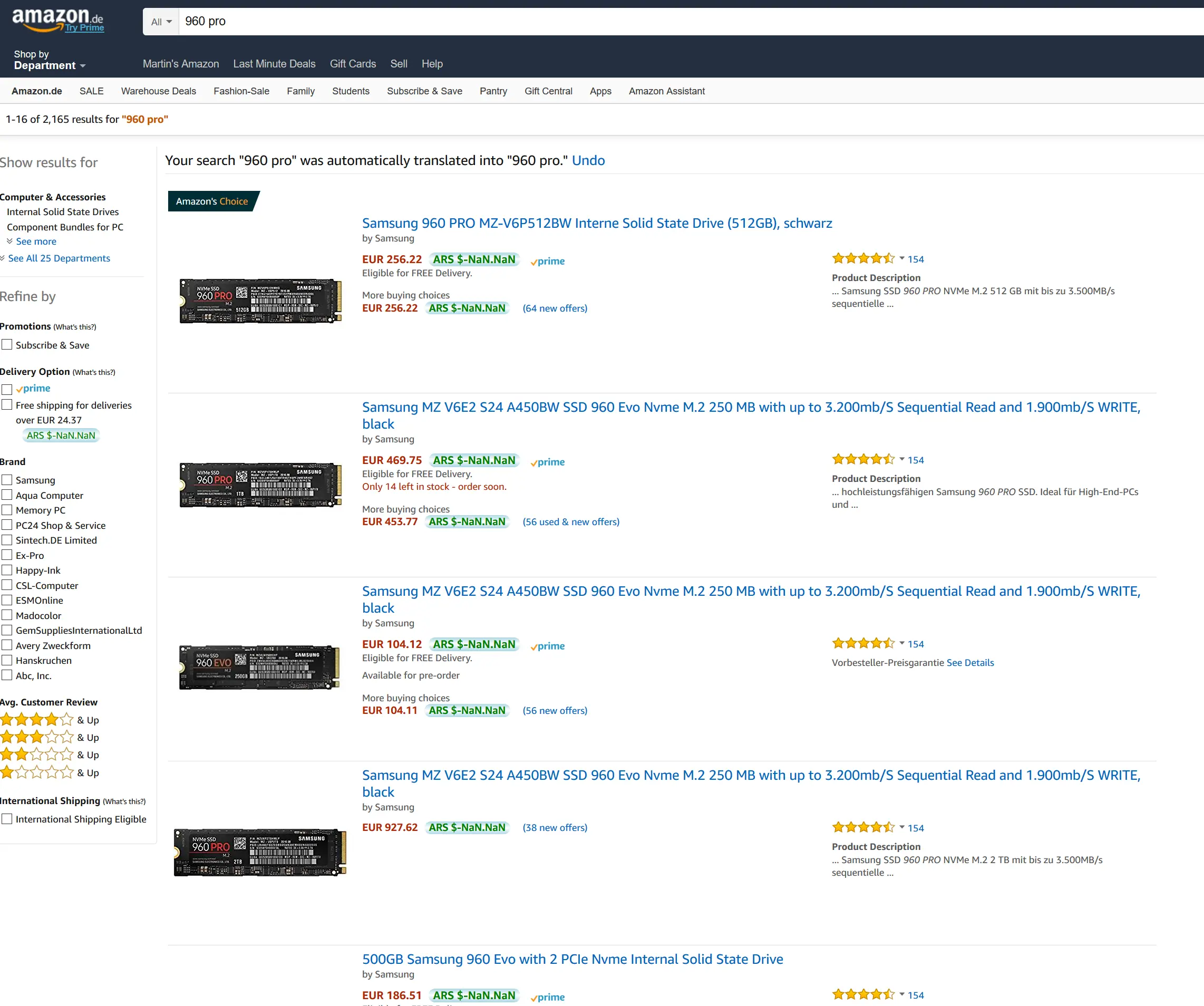Click the Amazon's Choice badge
Screen dimensions: 1204x1006
coord(211,201)
